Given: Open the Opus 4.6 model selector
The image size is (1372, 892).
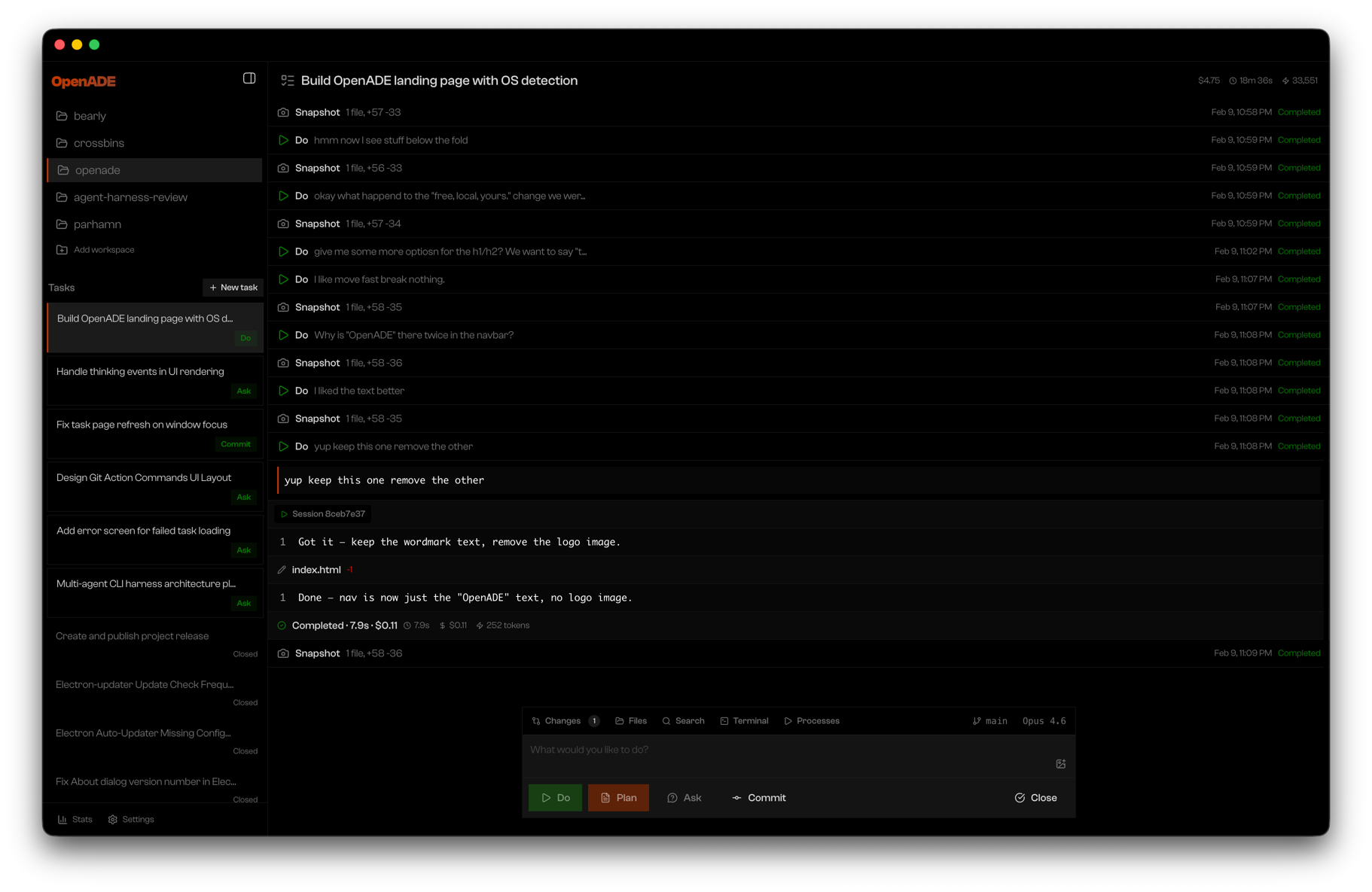Looking at the screenshot, I should (x=1044, y=720).
